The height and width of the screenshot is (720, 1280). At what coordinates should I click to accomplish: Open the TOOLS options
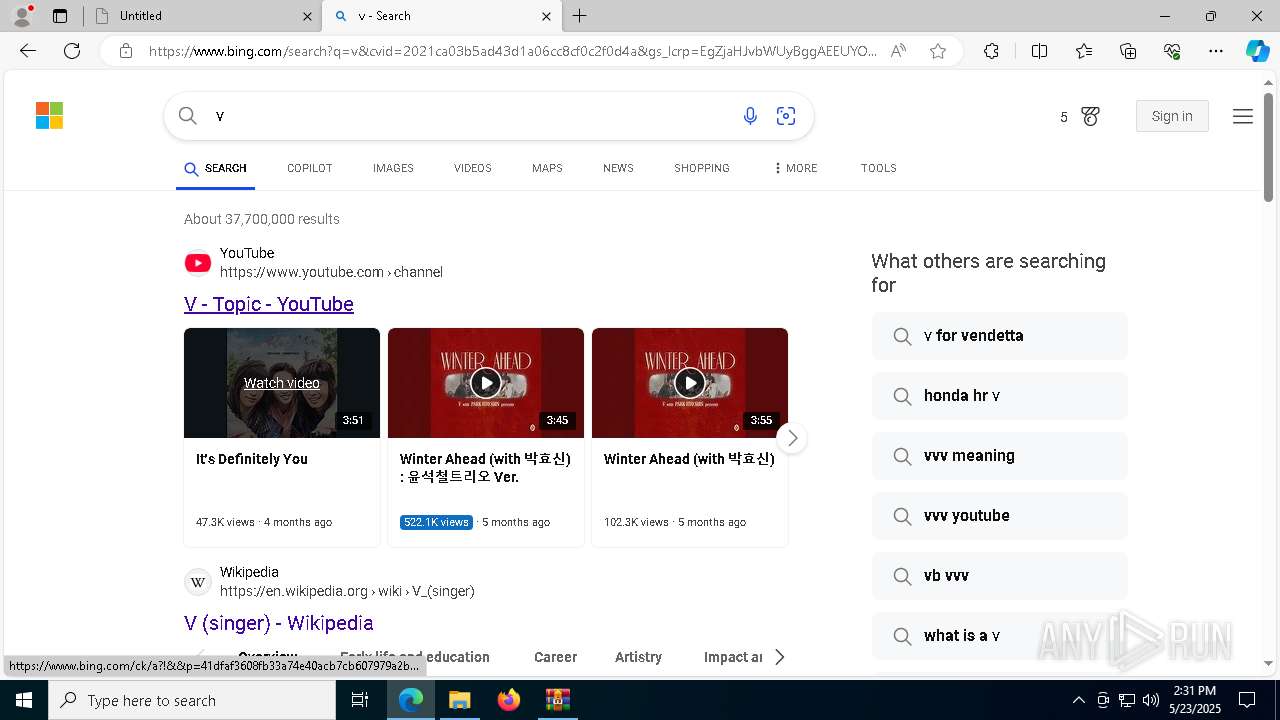tap(879, 168)
